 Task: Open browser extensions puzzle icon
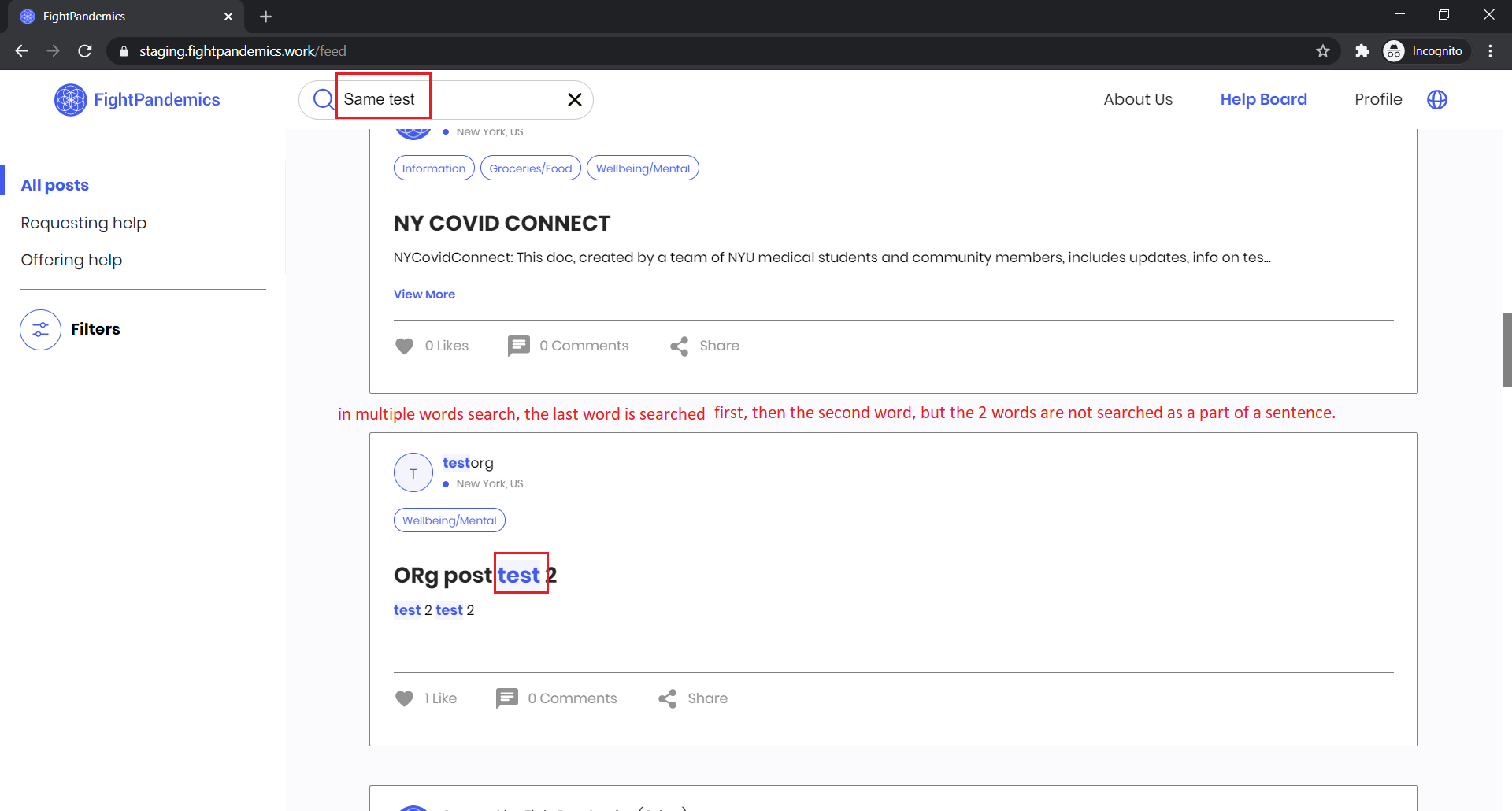[1362, 51]
